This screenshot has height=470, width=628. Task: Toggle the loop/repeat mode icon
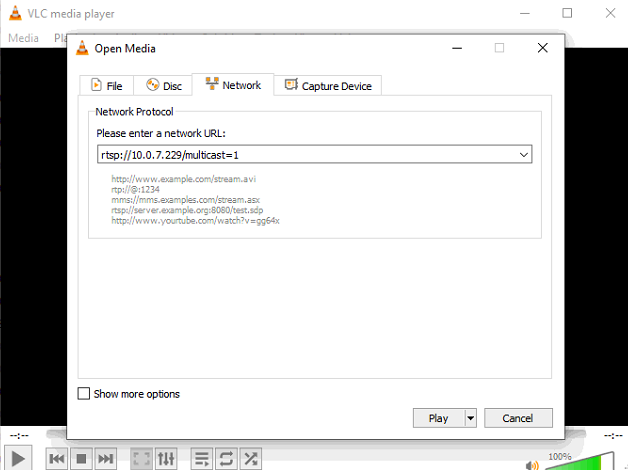[226, 458]
